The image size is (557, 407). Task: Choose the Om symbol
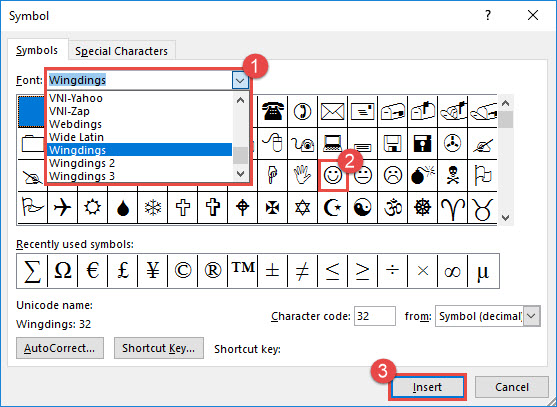(x=393, y=207)
